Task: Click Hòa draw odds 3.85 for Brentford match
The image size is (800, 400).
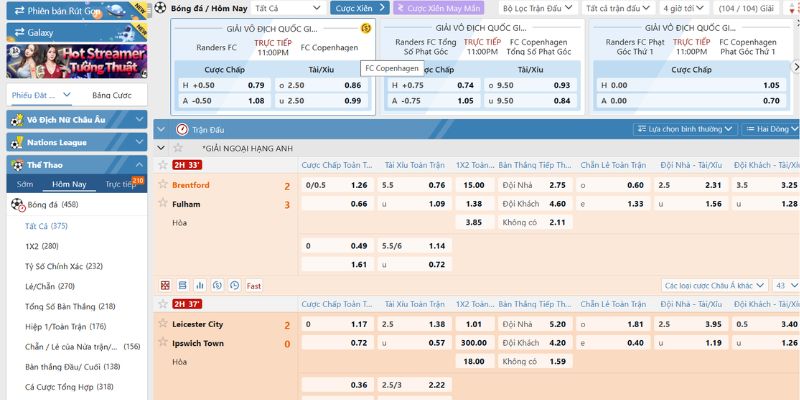Action: point(475,222)
